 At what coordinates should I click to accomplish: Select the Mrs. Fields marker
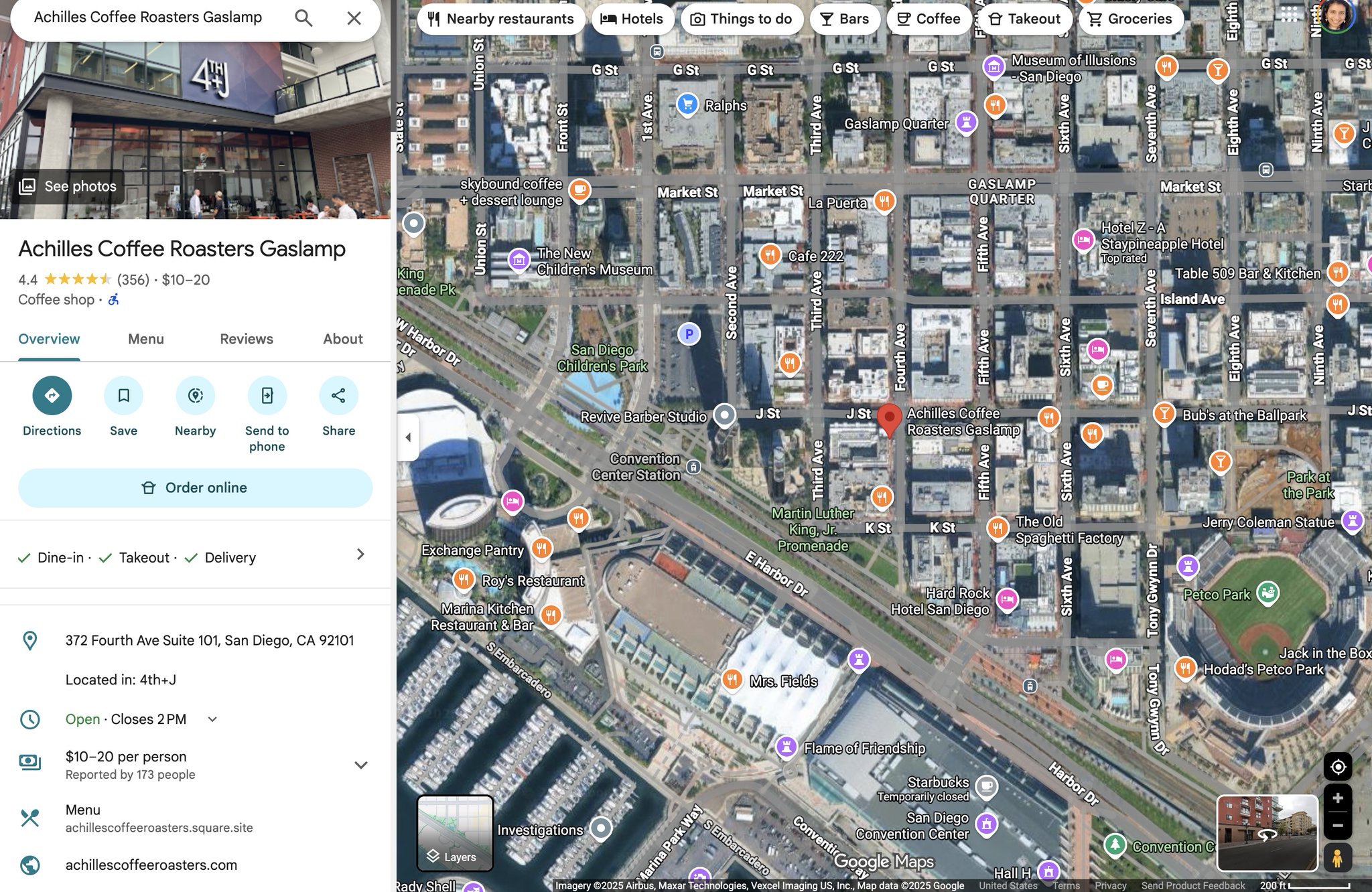pos(732,680)
